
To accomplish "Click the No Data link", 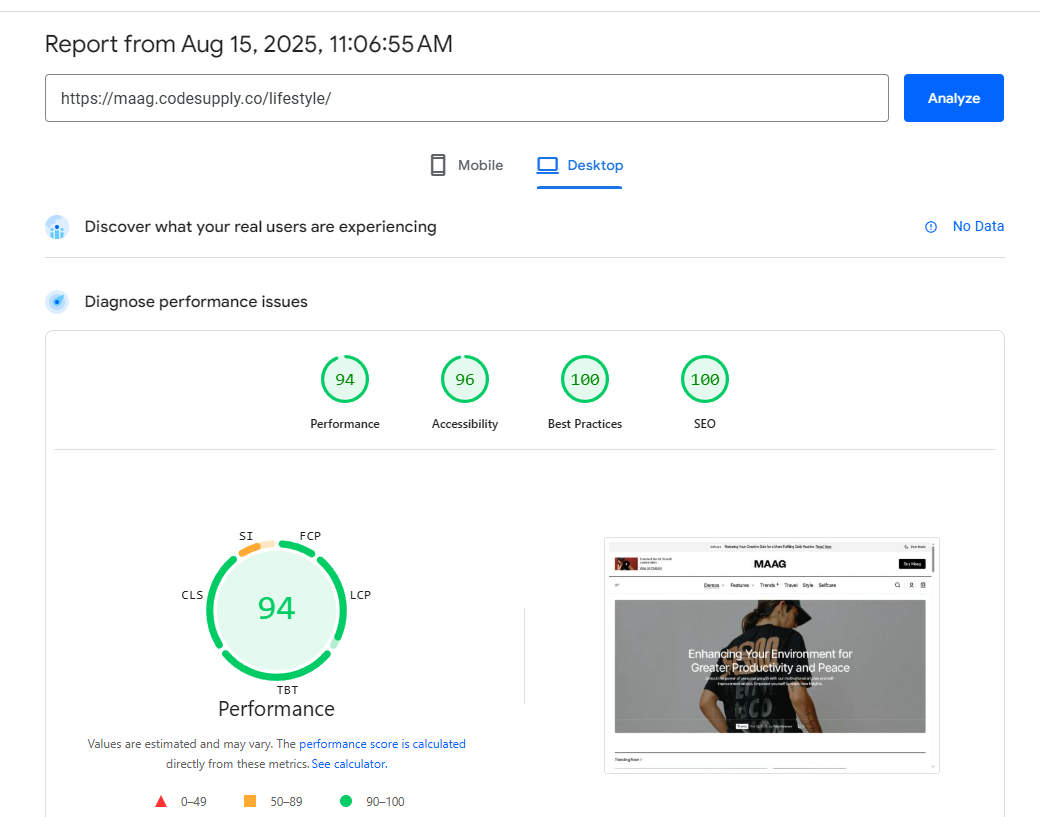I will click(x=978, y=226).
